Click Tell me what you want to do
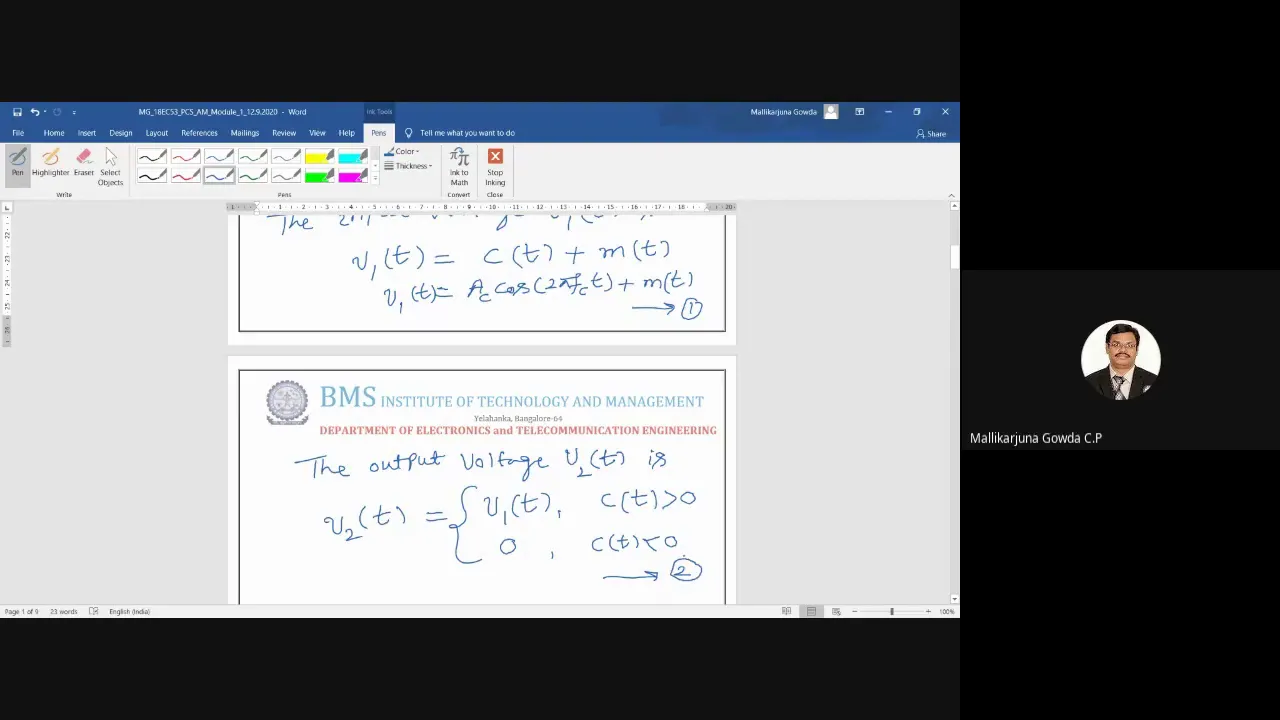The height and width of the screenshot is (720, 1280). [467, 133]
